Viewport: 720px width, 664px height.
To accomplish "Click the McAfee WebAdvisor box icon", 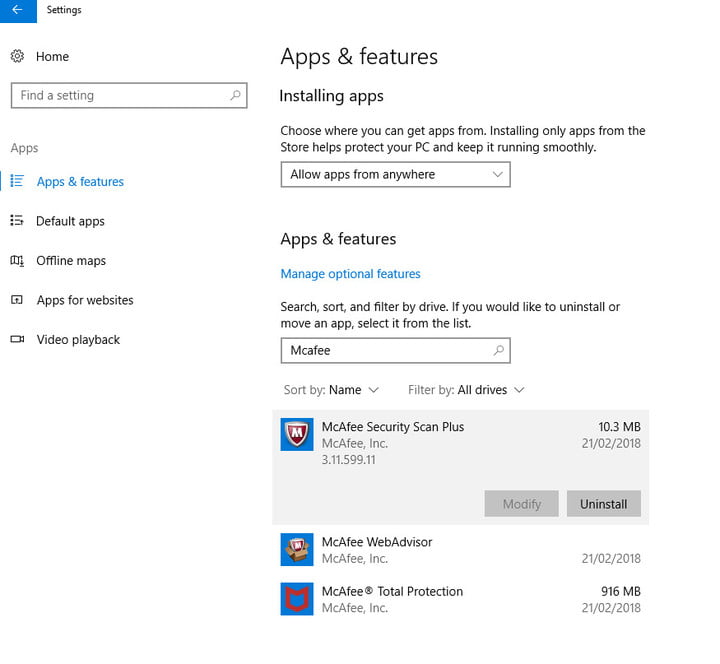I will (x=297, y=550).
